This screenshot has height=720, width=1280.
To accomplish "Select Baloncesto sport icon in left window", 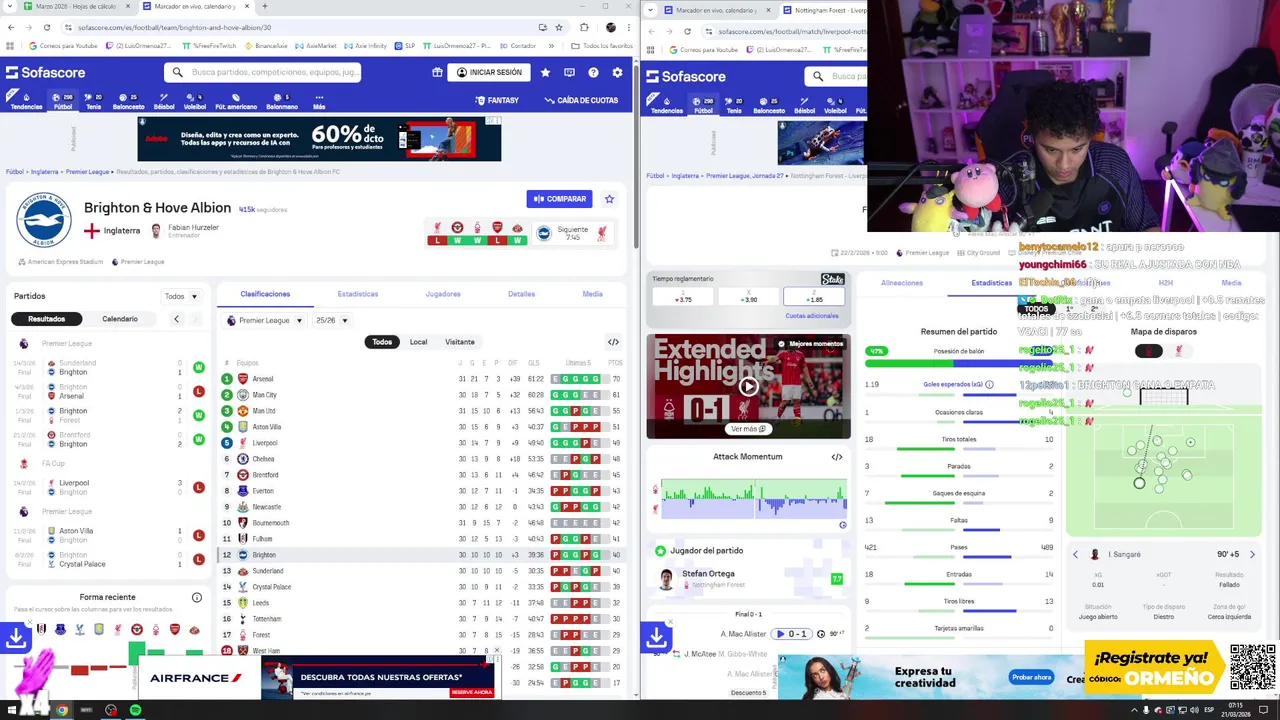I will [x=128, y=101].
